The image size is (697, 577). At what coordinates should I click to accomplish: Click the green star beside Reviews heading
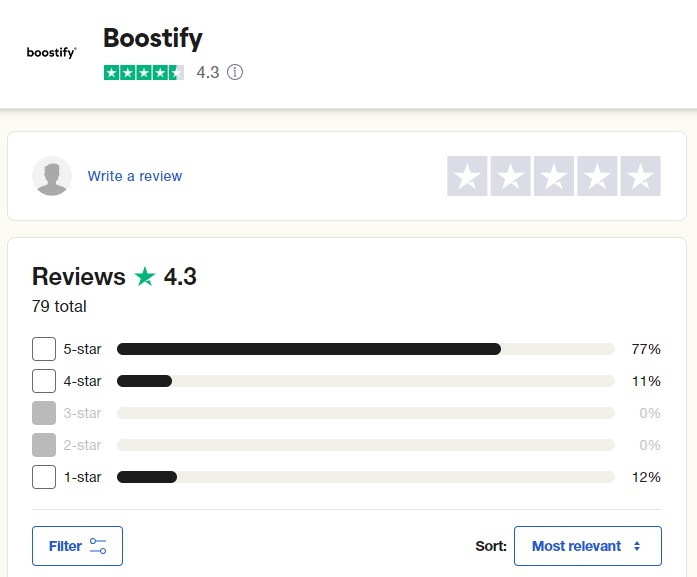point(145,276)
